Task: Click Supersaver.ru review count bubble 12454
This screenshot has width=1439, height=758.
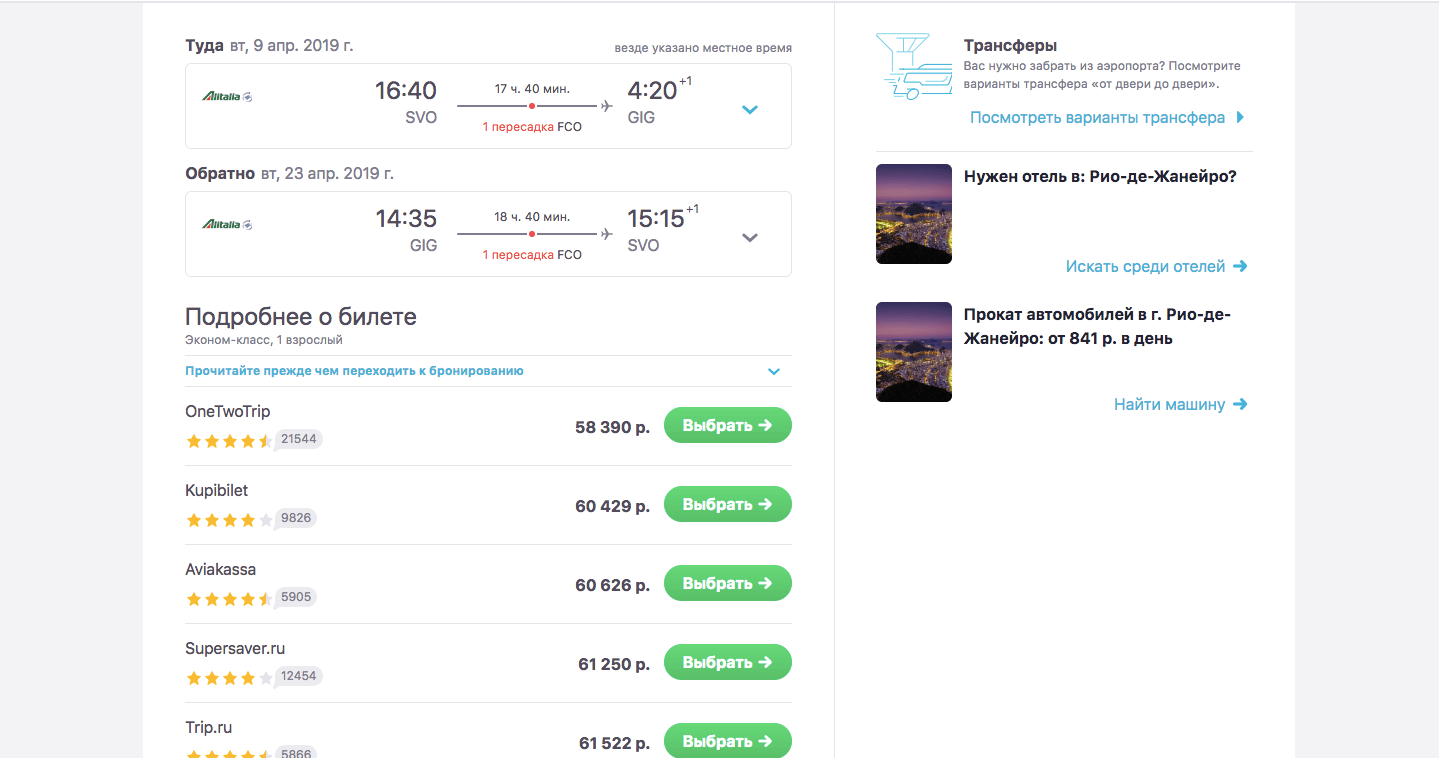Action: (298, 676)
